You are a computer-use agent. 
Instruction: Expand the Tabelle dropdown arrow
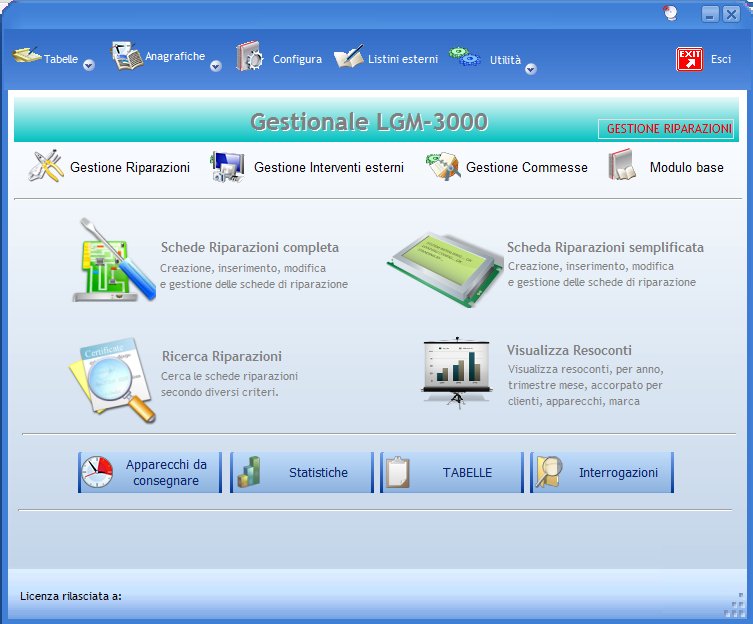(88, 66)
